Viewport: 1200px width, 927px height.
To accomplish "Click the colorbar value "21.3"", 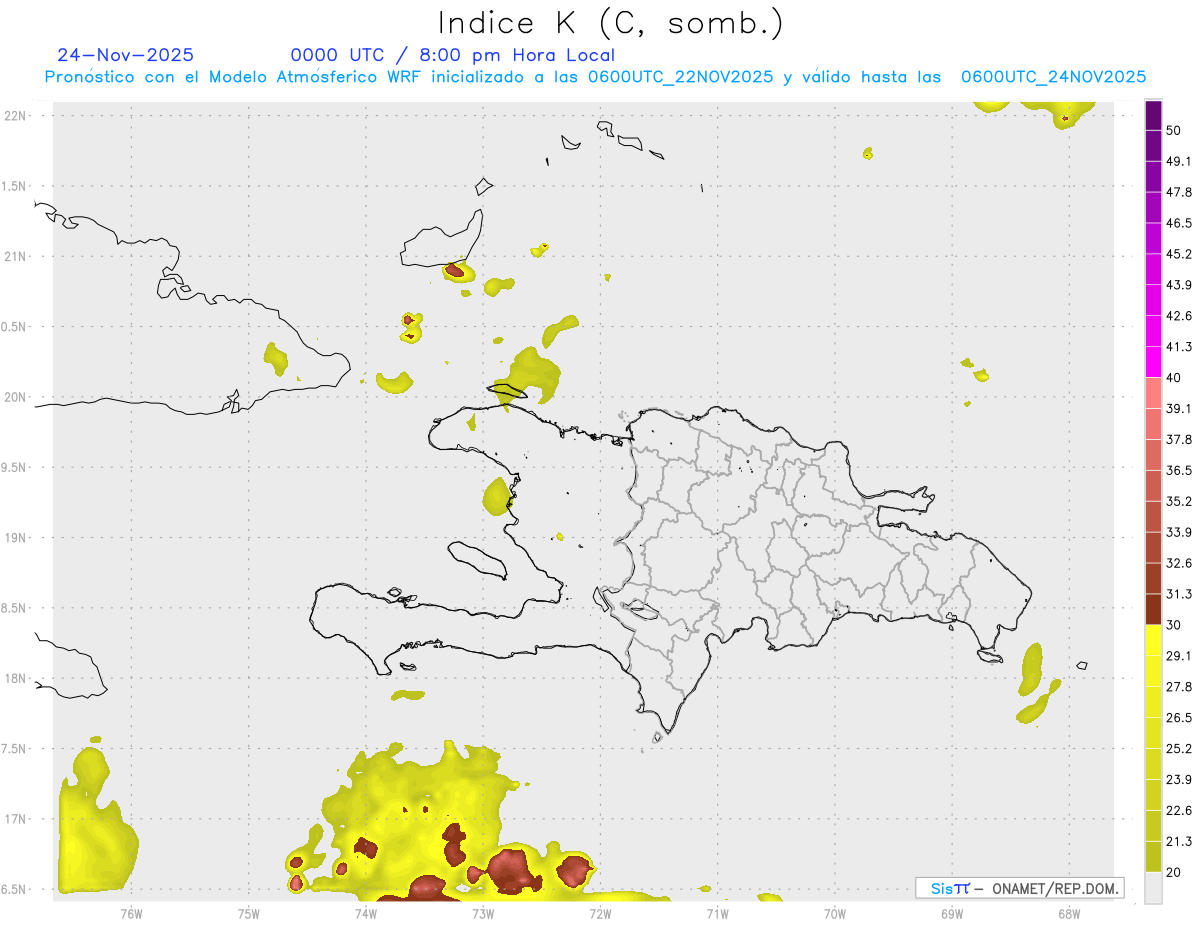I will click(1179, 841).
